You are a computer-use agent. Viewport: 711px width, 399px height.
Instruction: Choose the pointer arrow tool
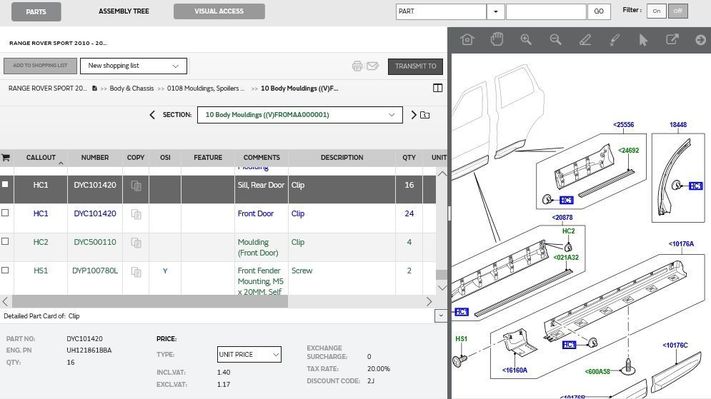tap(643, 40)
